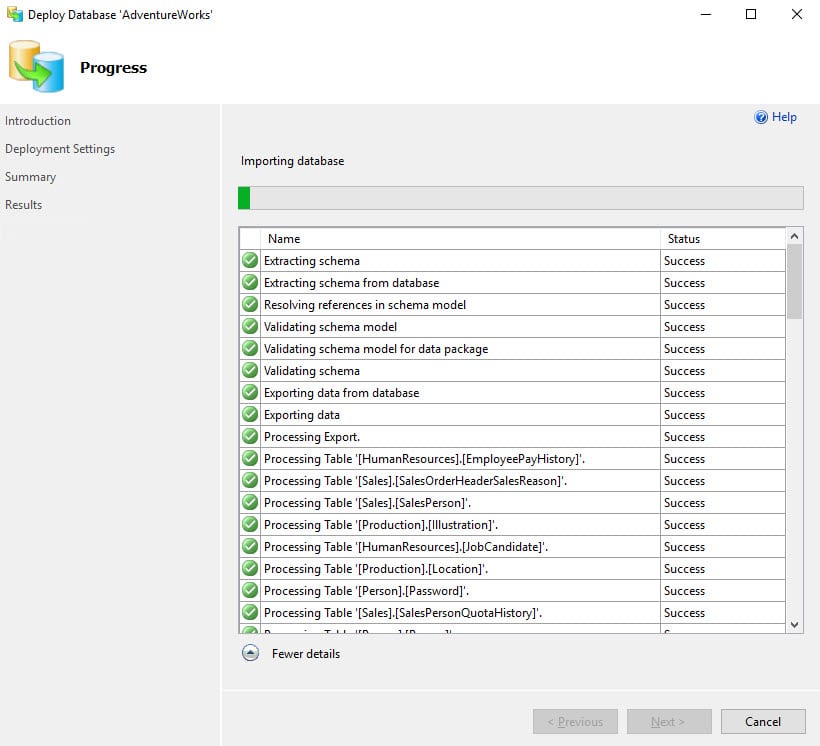Open the Help link
This screenshot has height=746, width=820.
tap(784, 117)
